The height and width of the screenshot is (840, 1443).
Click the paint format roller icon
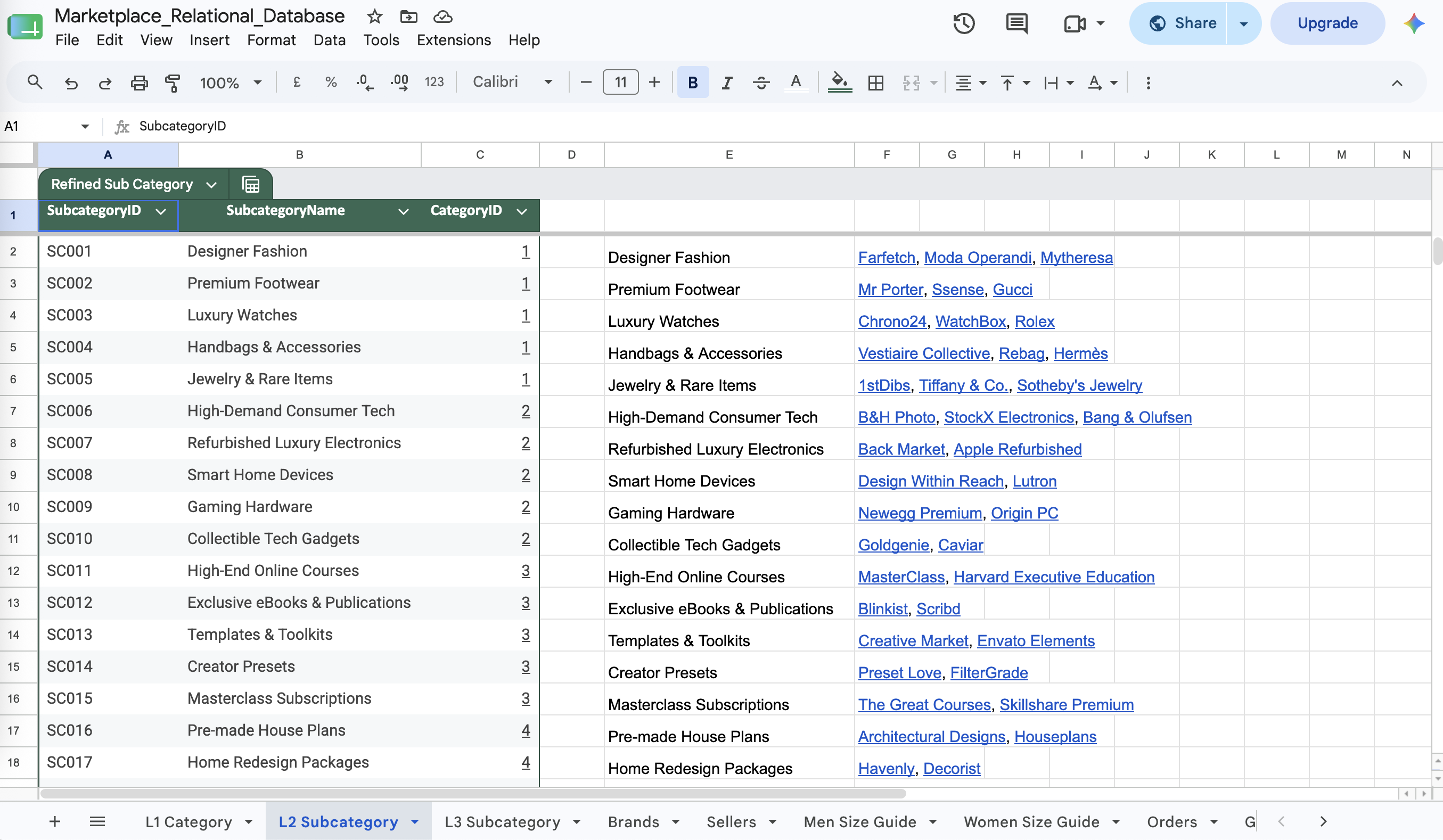pyautogui.click(x=173, y=83)
